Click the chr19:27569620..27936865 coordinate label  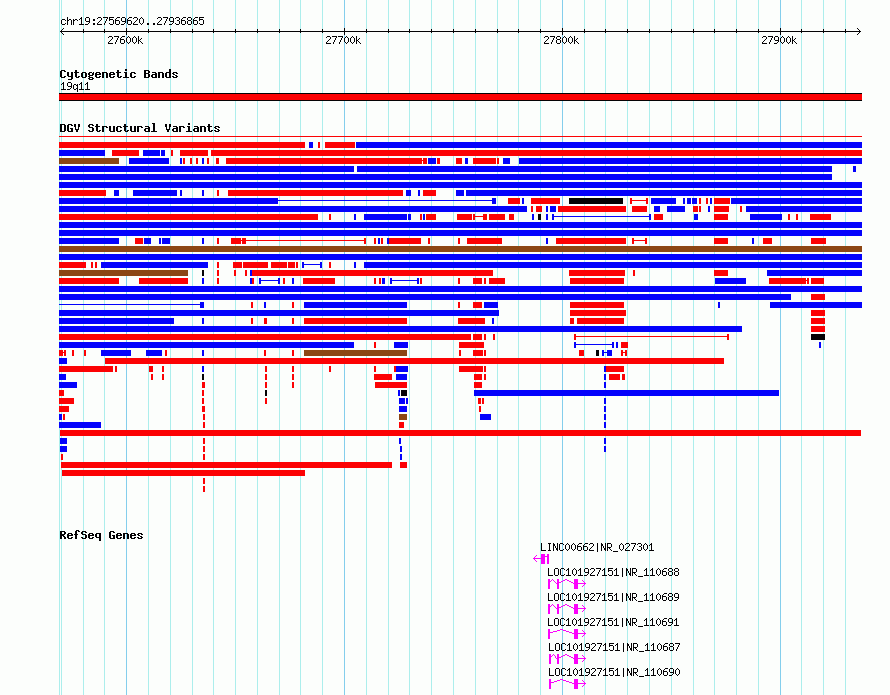point(132,21)
